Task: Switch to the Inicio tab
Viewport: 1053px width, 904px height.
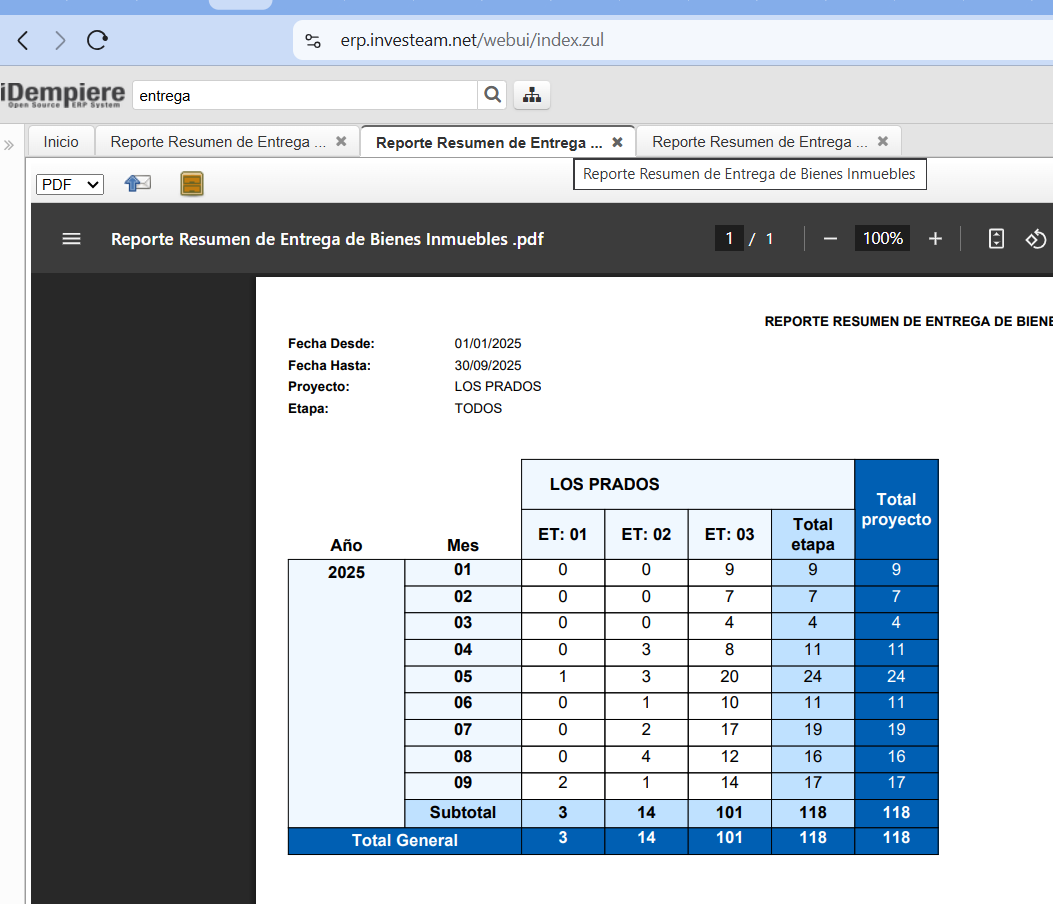Action: [x=61, y=142]
